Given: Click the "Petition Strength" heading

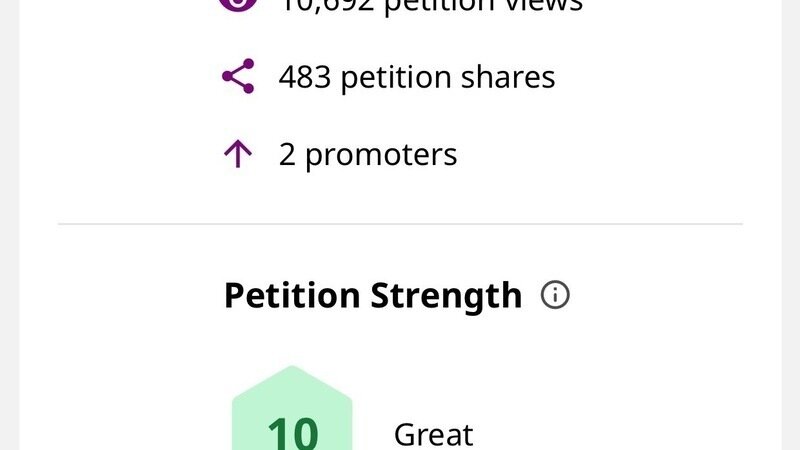Looking at the screenshot, I should [x=372, y=296].
